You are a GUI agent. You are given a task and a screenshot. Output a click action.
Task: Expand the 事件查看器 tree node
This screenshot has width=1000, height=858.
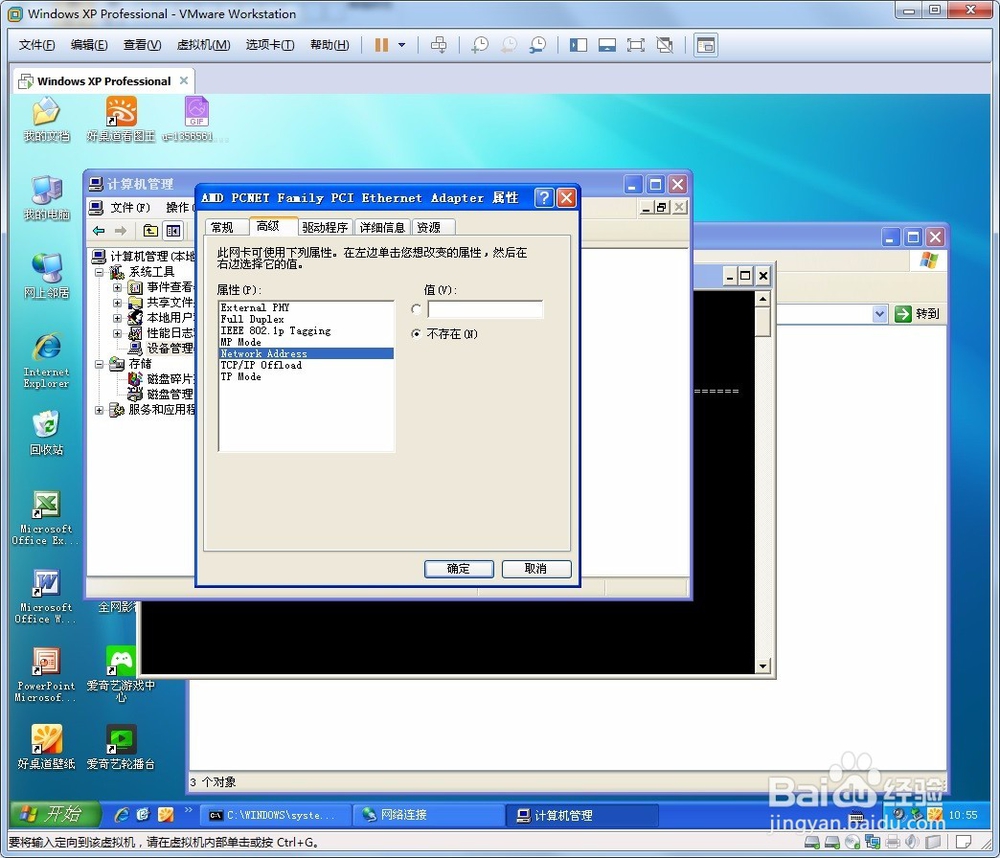click(117, 287)
